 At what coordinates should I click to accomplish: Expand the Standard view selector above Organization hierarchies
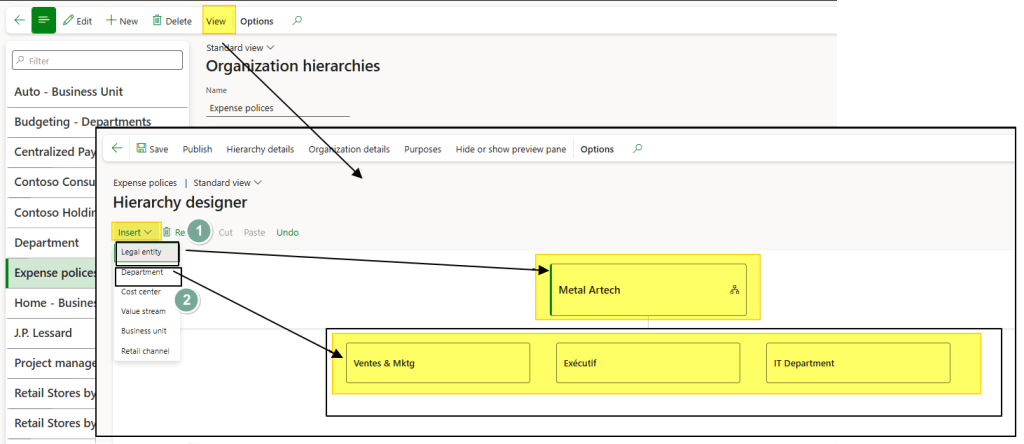(240, 47)
